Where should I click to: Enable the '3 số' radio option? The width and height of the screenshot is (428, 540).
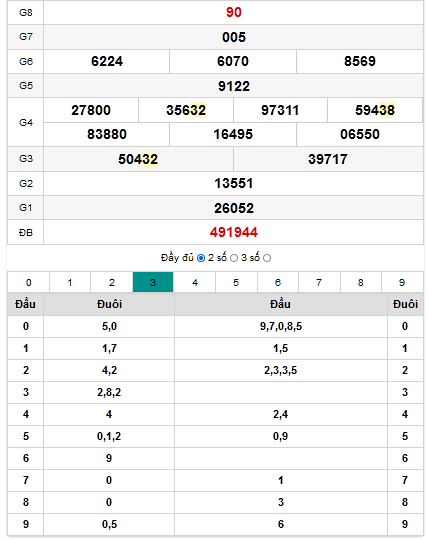pyautogui.click(x=267, y=258)
